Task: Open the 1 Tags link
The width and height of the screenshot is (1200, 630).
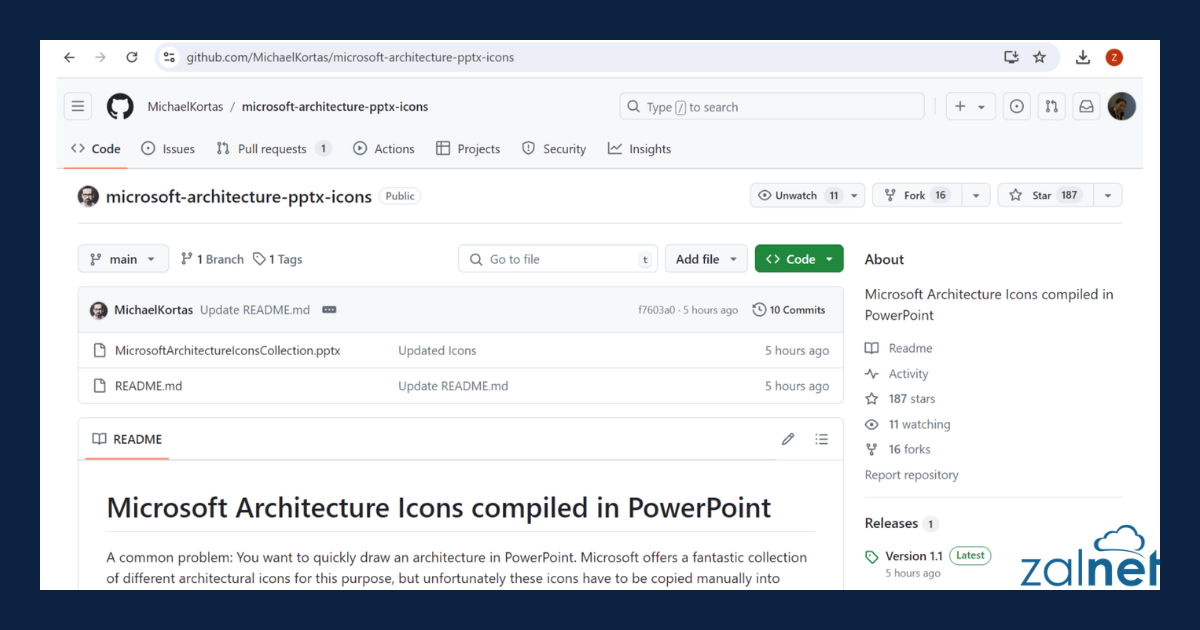Action: (x=278, y=259)
